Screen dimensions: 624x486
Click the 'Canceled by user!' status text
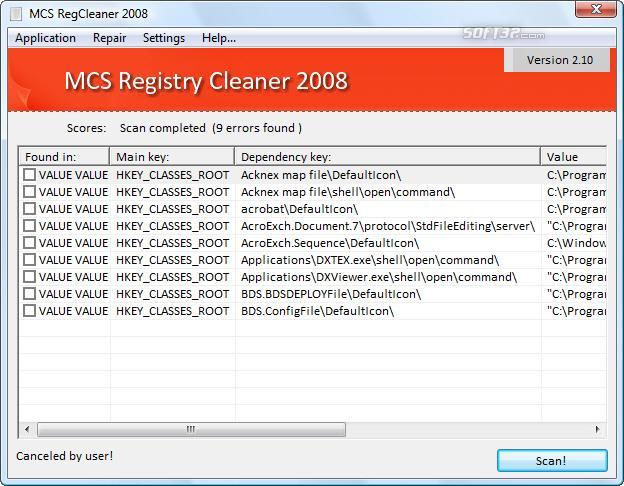click(x=64, y=456)
